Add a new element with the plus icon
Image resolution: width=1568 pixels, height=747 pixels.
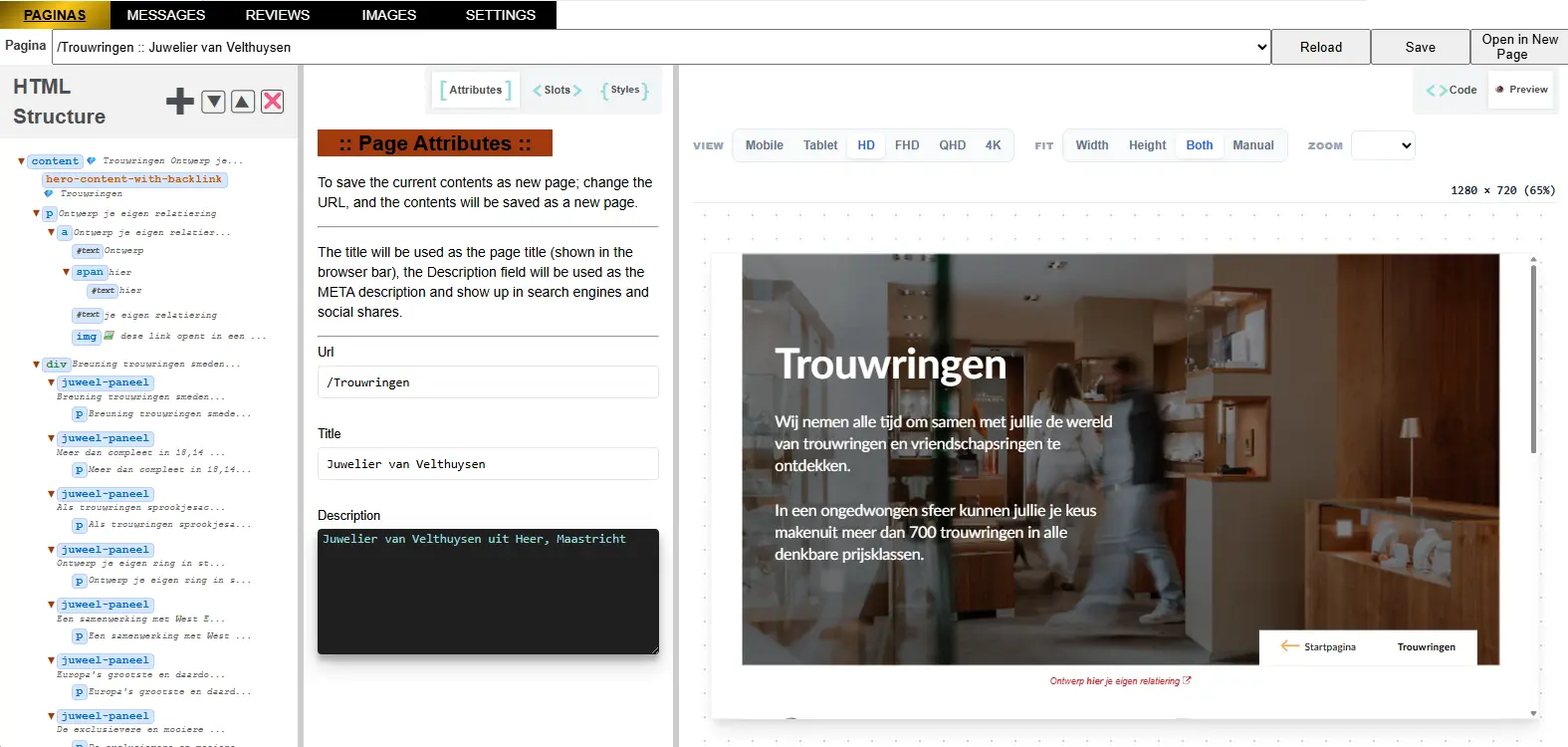(x=179, y=101)
